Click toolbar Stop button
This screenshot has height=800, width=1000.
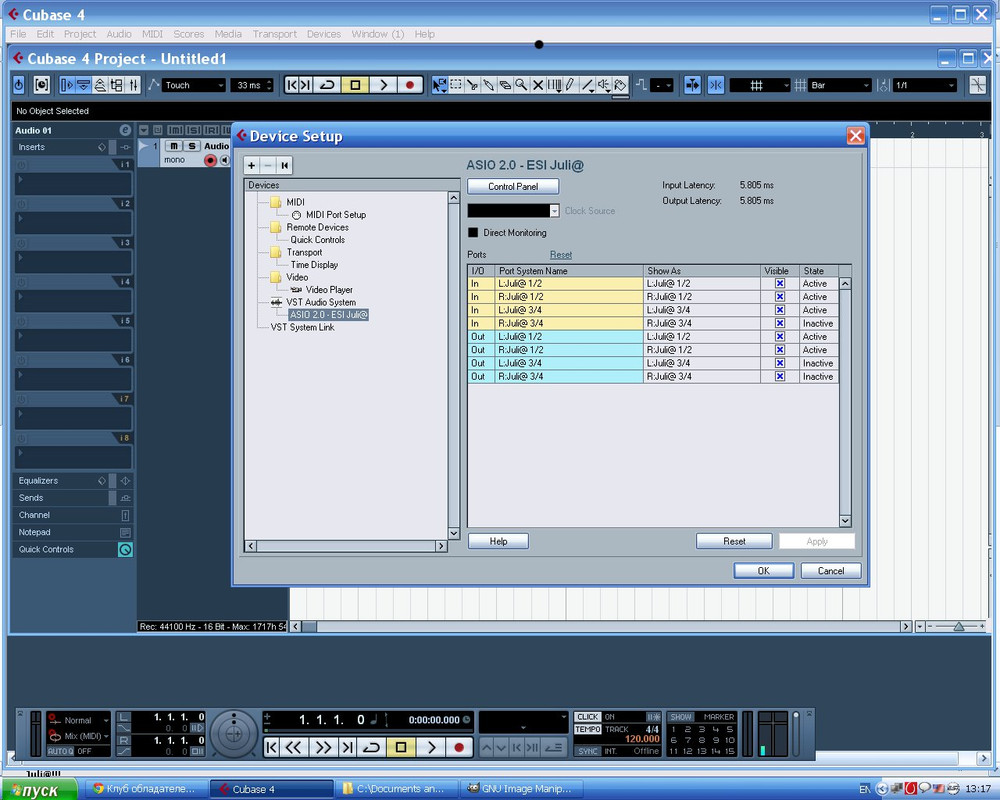point(355,85)
